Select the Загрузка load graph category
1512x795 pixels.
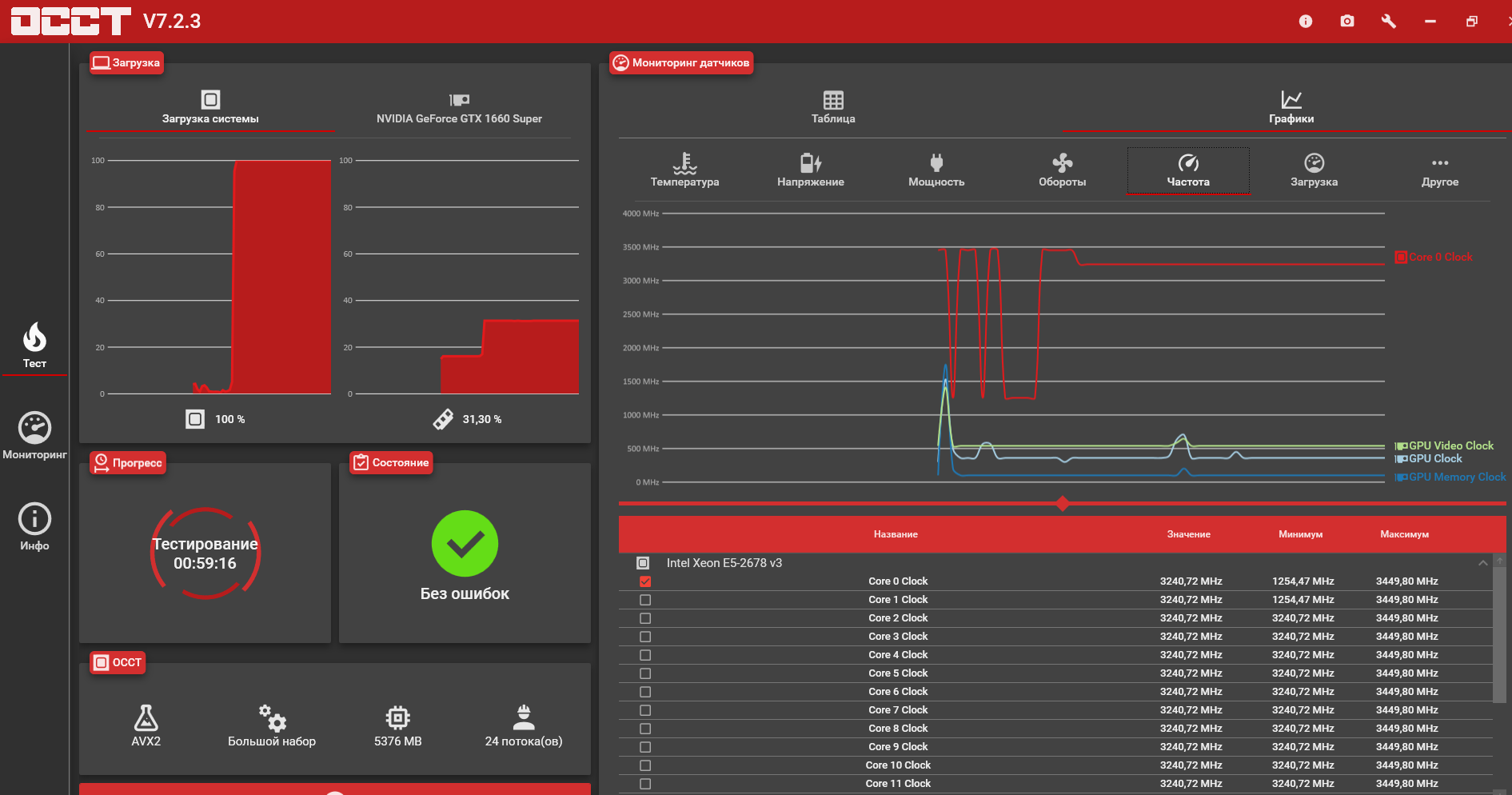point(1314,170)
